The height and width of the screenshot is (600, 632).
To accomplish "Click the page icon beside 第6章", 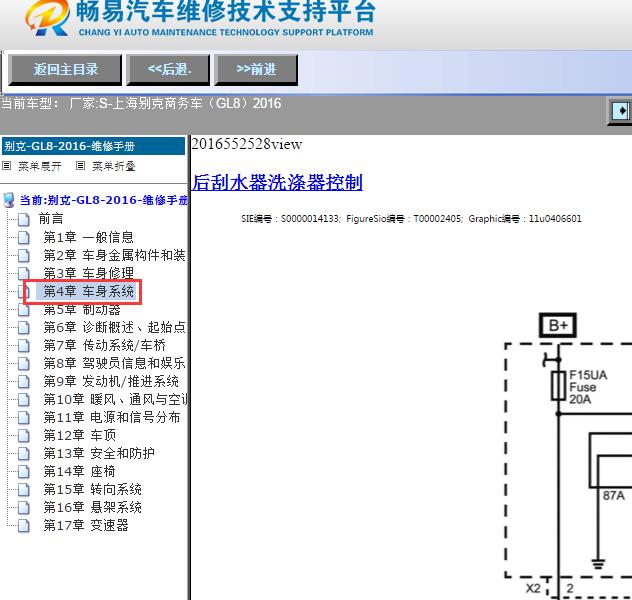I will tap(23, 328).
